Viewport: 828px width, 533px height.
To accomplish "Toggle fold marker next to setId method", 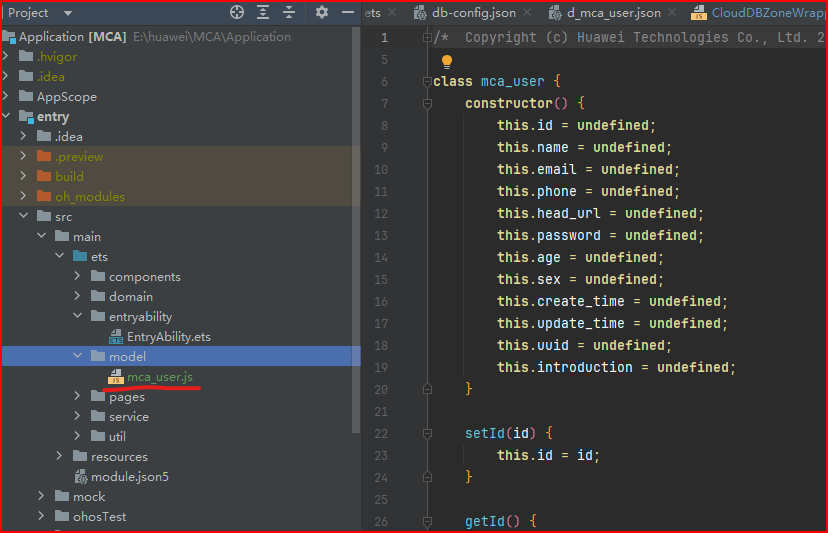I will (x=427, y=434).
